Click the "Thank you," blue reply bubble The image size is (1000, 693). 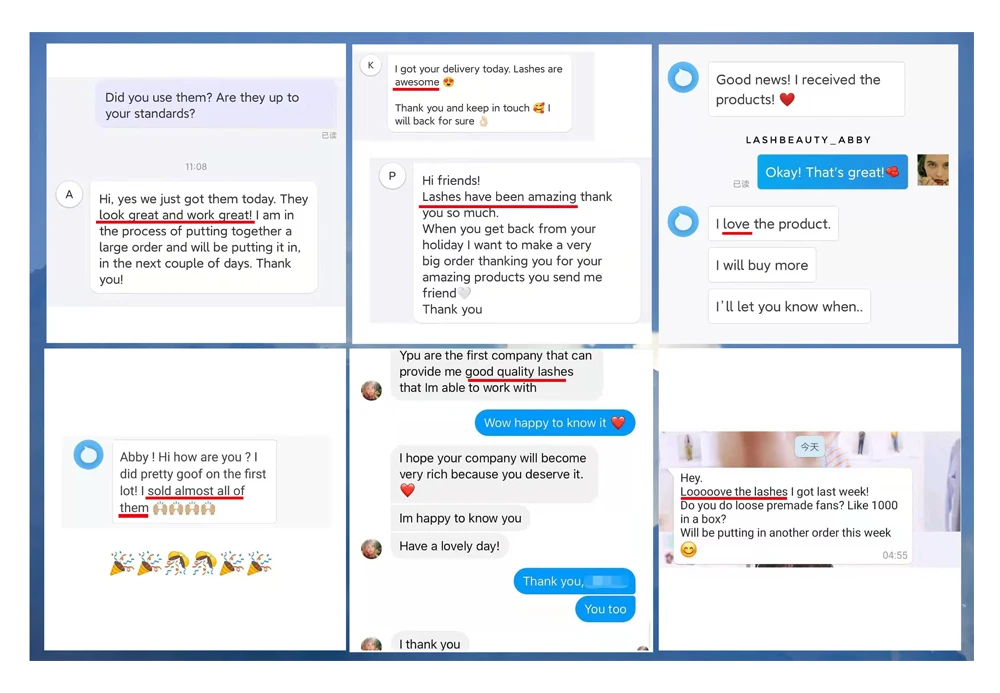tap(574, 581)
